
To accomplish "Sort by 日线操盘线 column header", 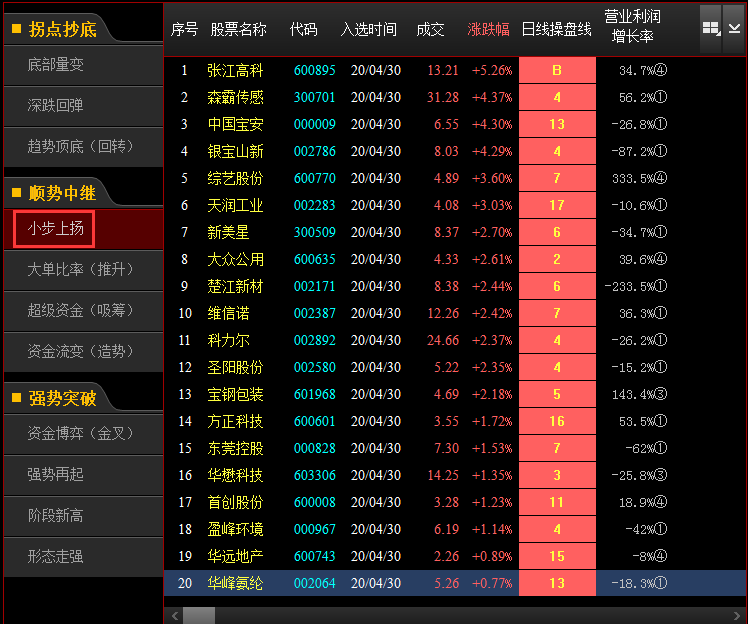I will [x=556, y=30].
